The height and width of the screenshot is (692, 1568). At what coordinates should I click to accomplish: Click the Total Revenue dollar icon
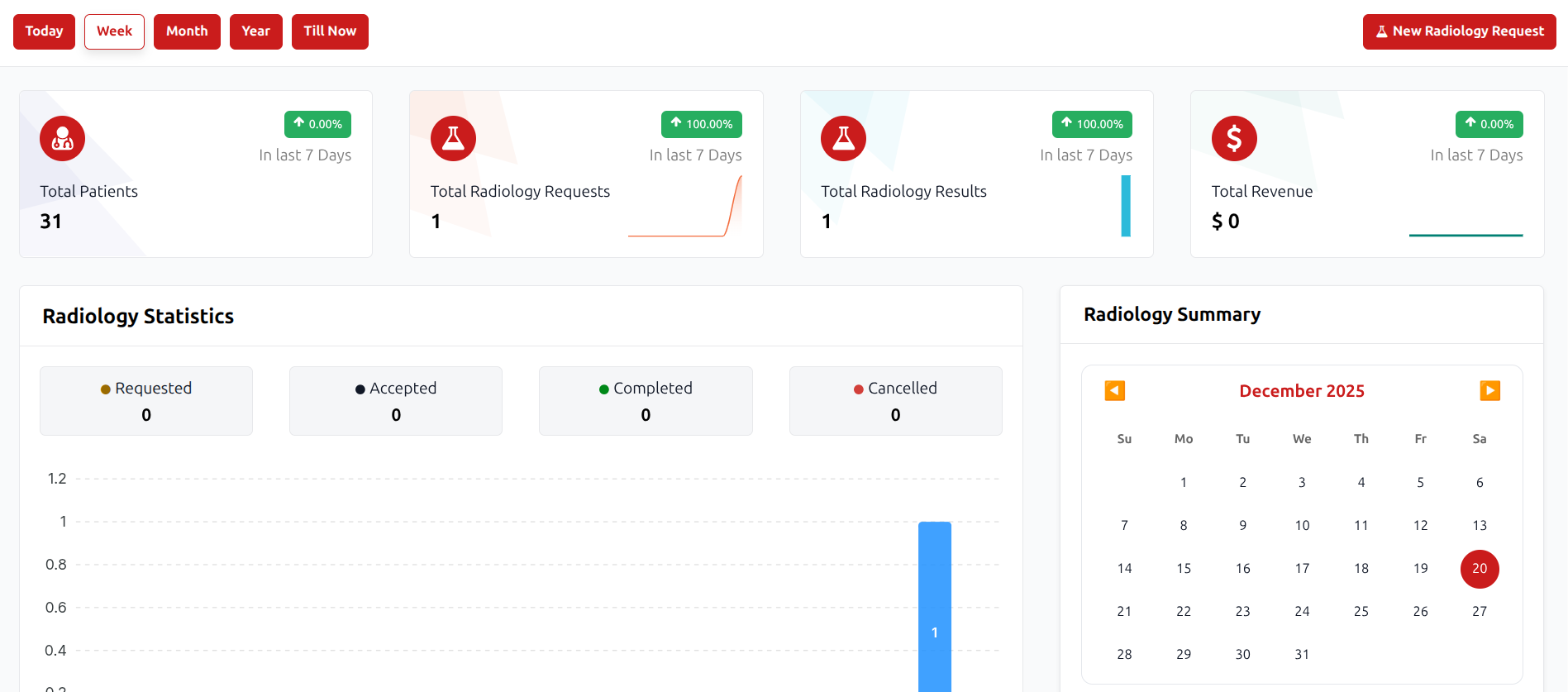(1234, 139)
